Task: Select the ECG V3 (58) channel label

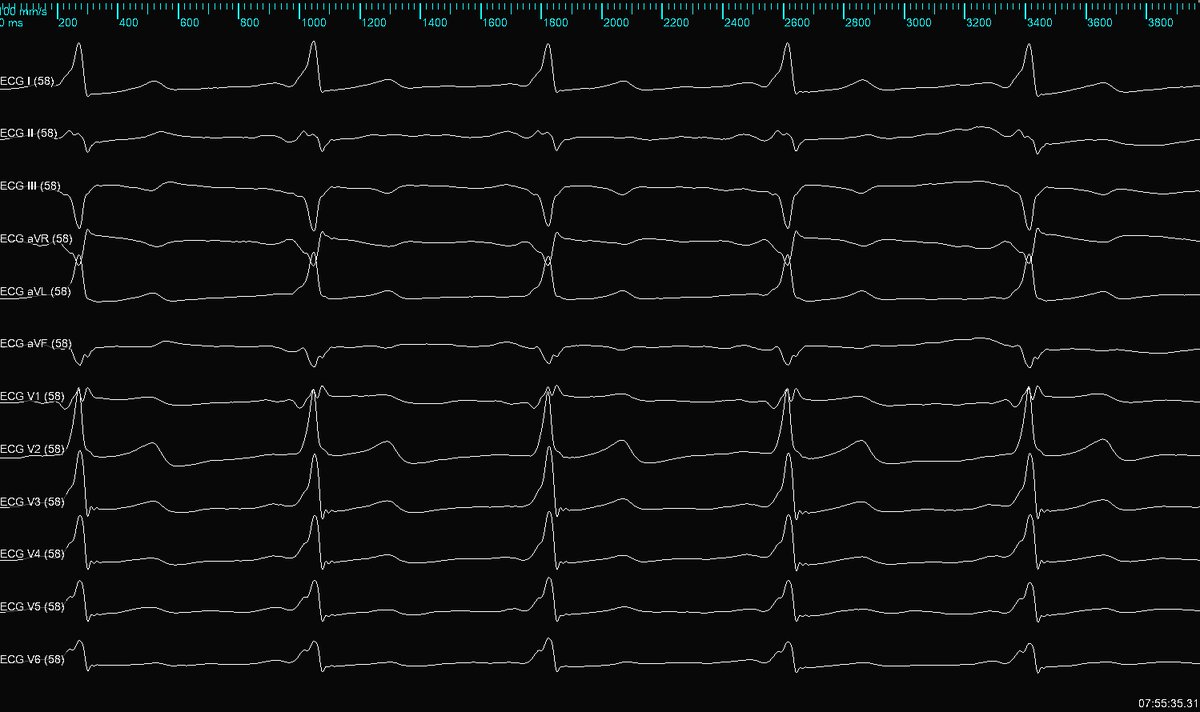Action: (32, 501)
